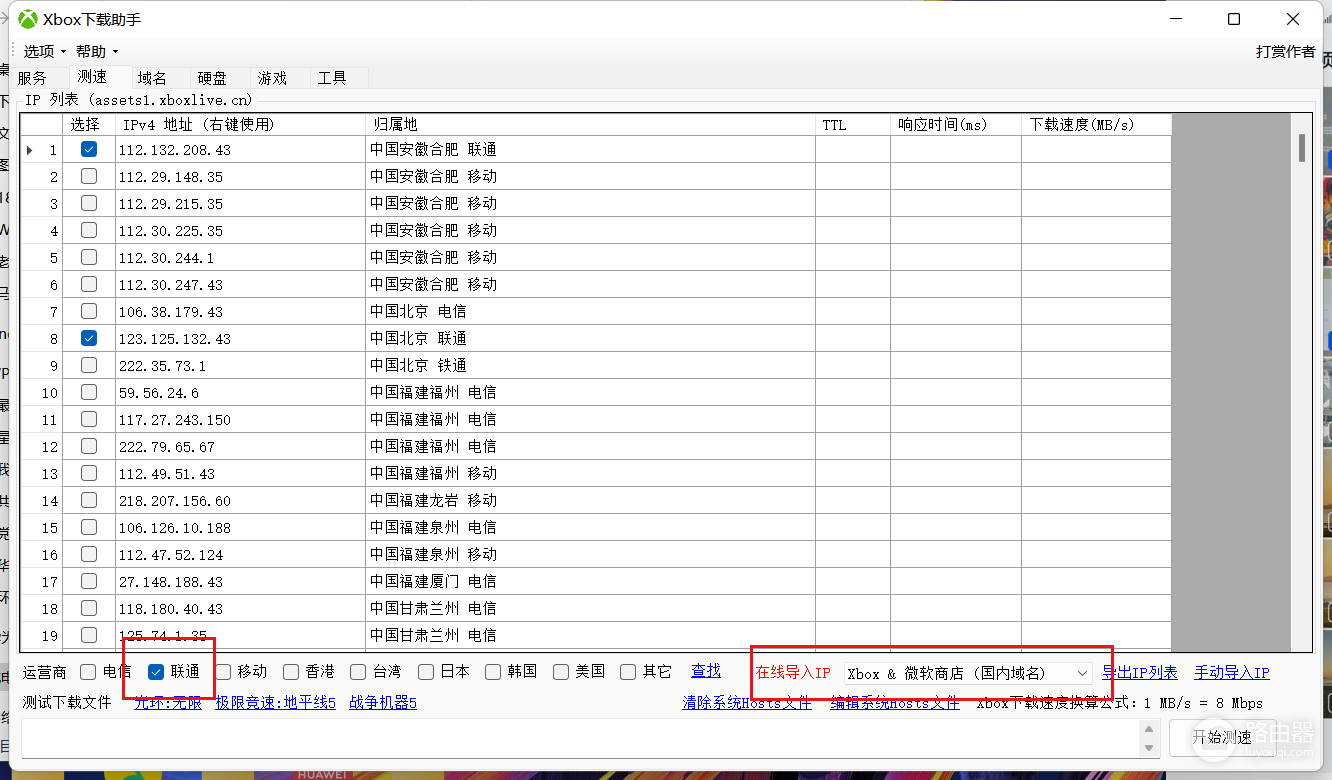Close the Xbox下载助手 window
Screen dimensions: 1332x780
click(x=1292, y=19)
